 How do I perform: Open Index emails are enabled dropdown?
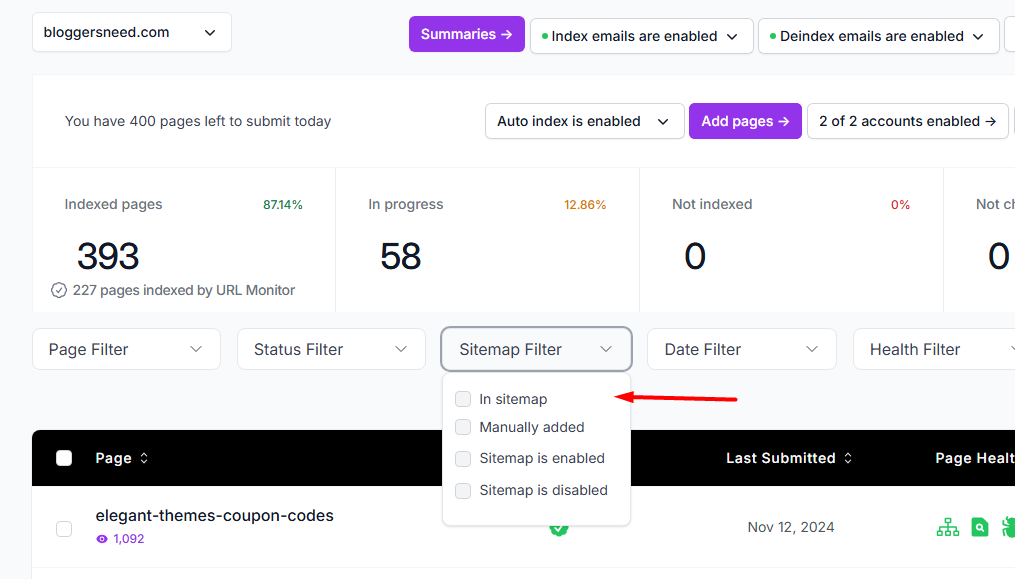coord(641,36)
